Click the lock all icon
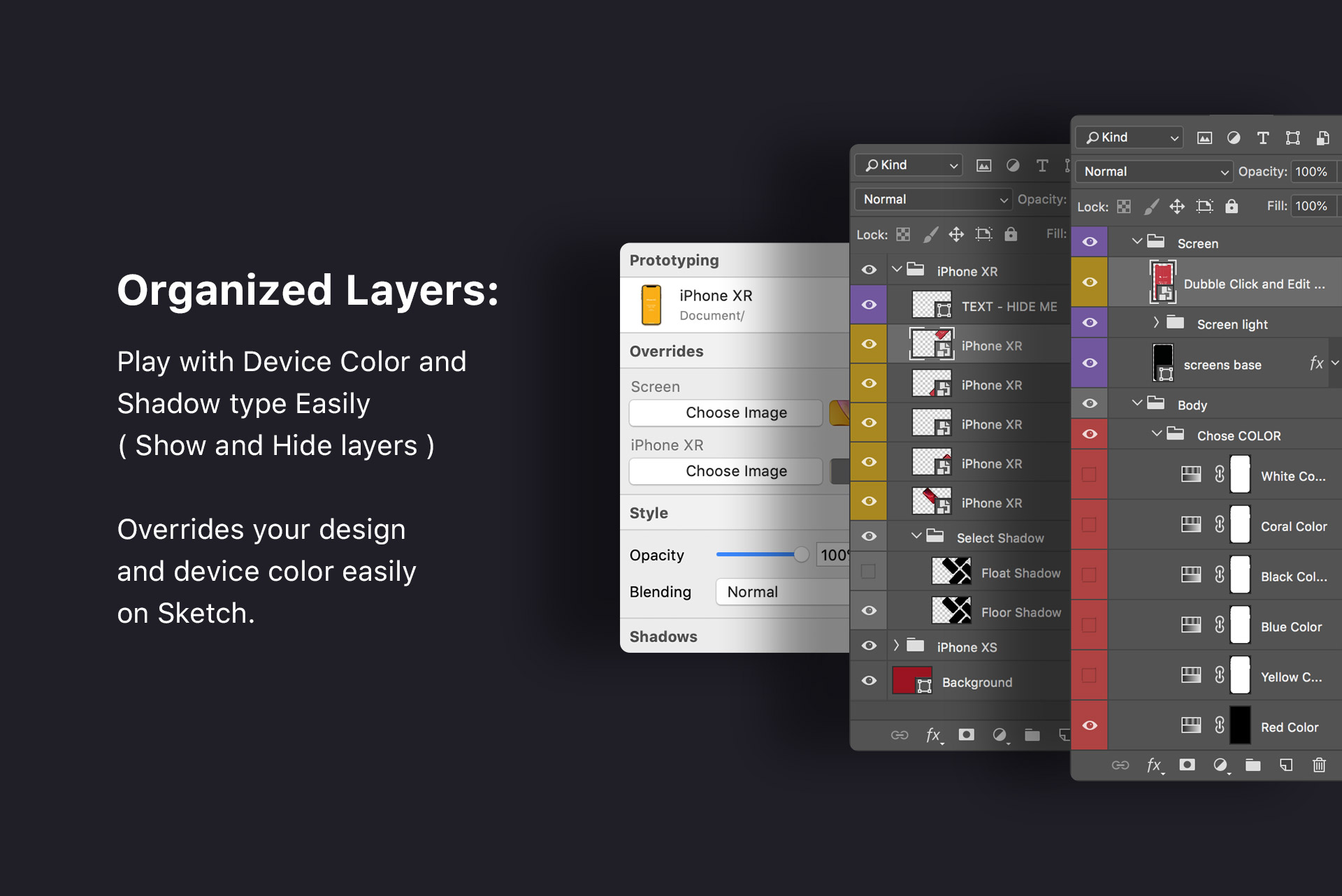 [x=1232, y=206]
